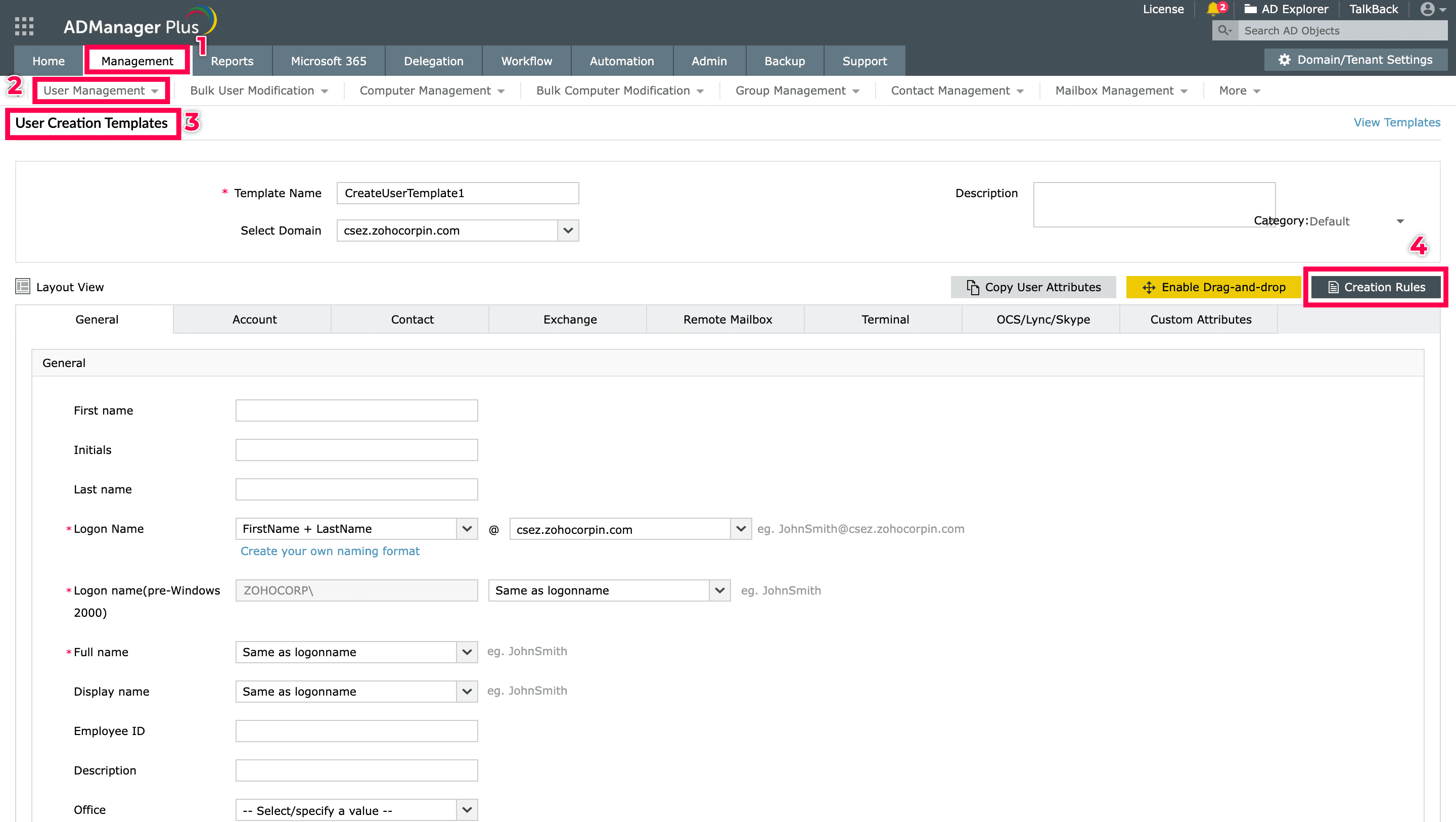Image resolution: width=1456 pixels, height=822 pixels.
Task: Open the Logon Name format dropdown
Action: click(x=467, y=529)
